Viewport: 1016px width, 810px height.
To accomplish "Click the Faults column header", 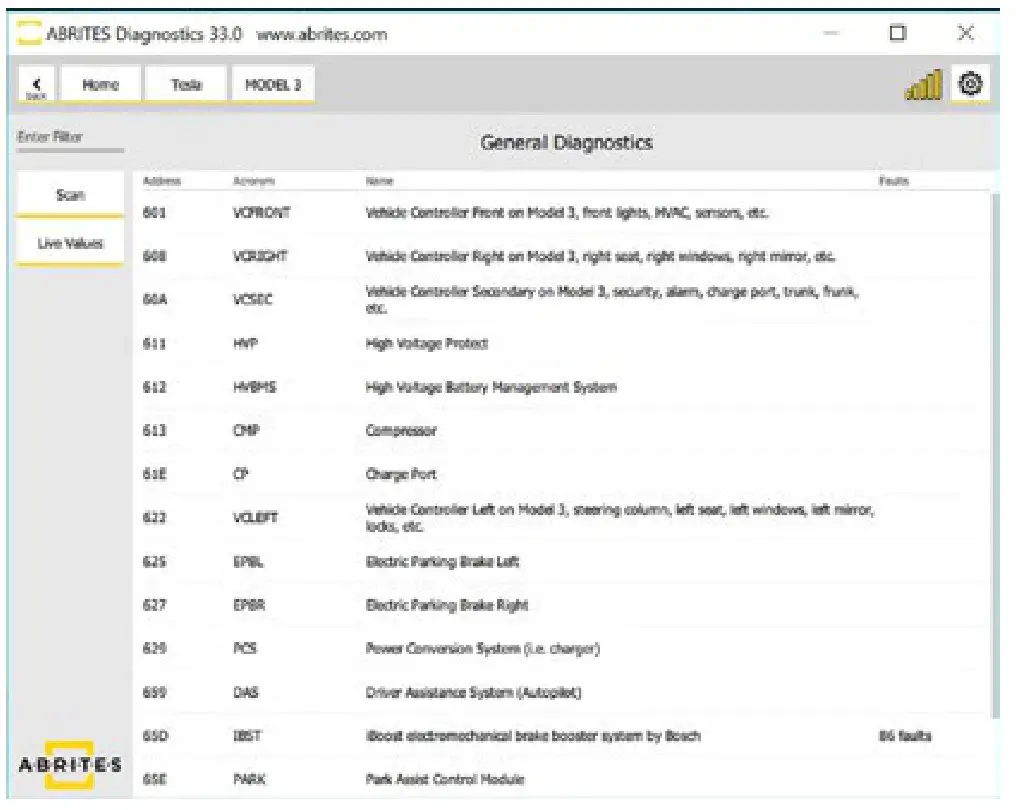I will (x=894, y=181).
